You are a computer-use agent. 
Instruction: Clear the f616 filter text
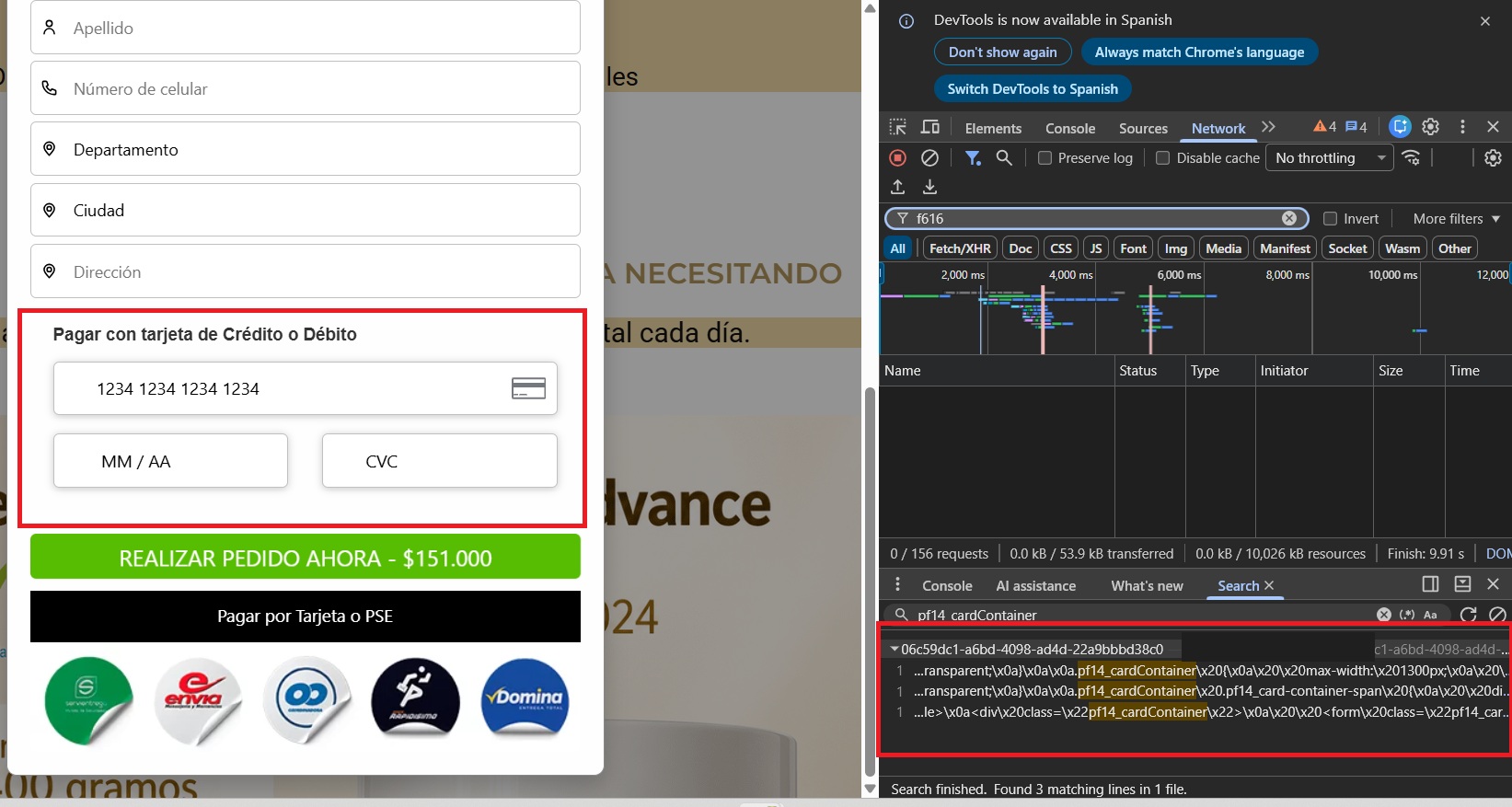[1289, 218]
